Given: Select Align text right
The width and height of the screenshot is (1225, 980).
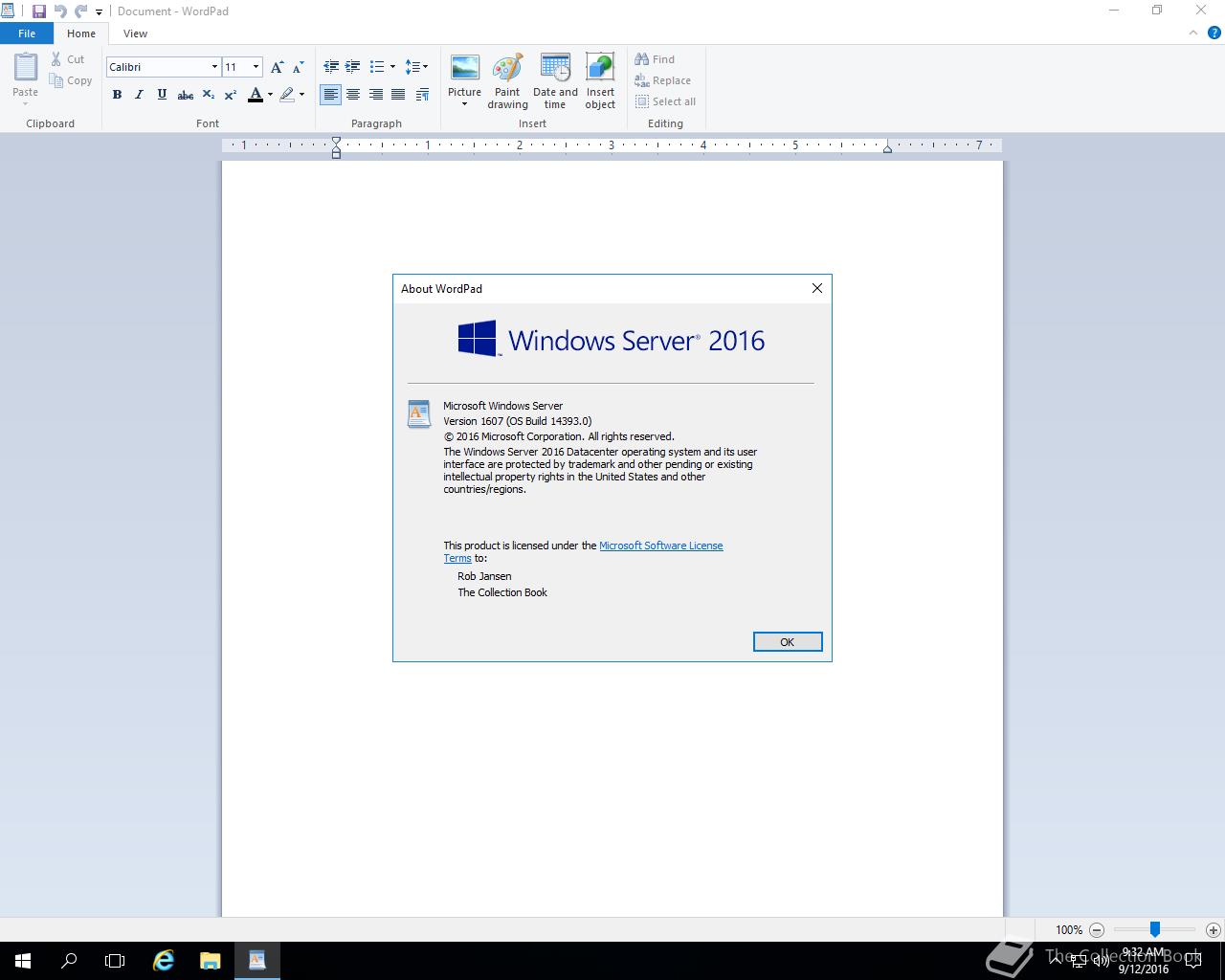Looking at the screenshot, I should click(376, 95).
